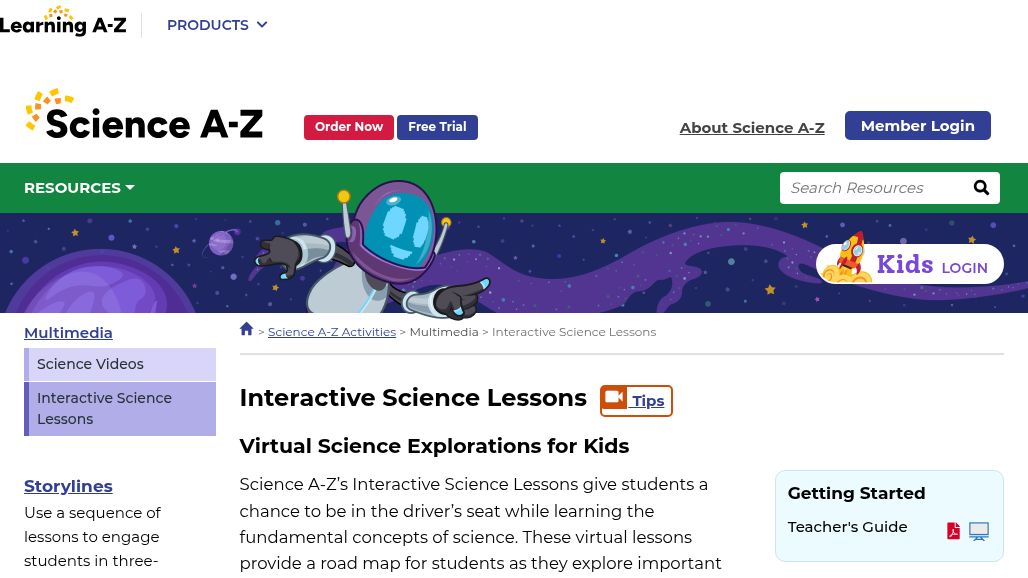1028x578 pixels.
Task: Click the Order Now button
Action: (x=349, y=127)
